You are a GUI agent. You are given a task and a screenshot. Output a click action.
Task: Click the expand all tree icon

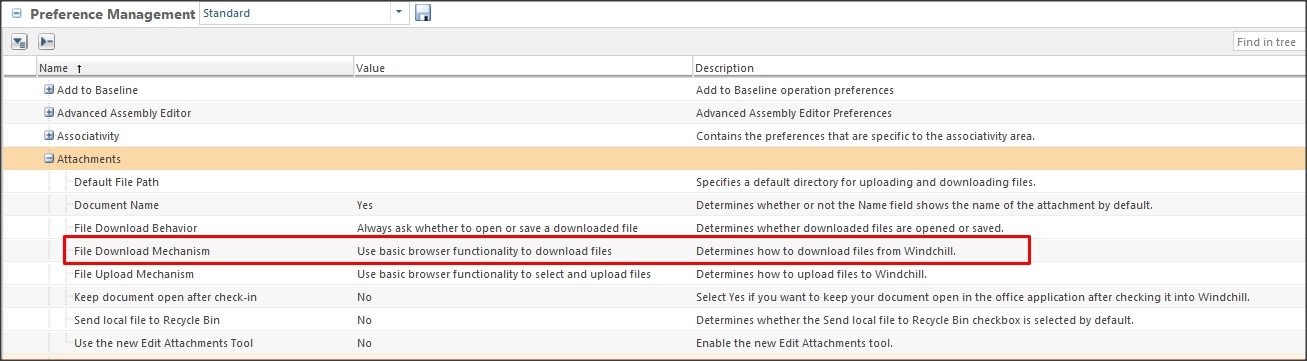coord(20,42)
